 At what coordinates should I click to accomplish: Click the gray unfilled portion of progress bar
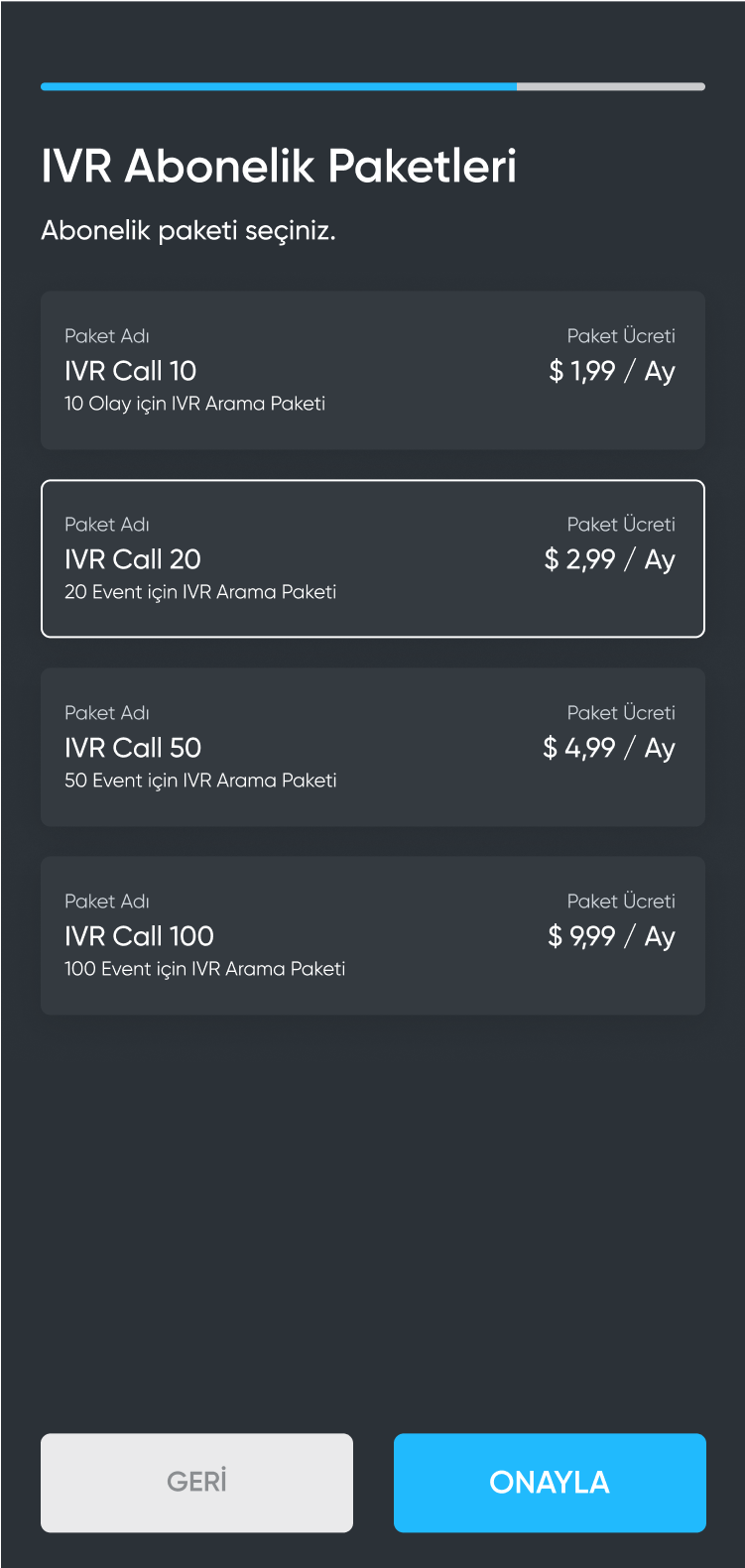point(611,86)
